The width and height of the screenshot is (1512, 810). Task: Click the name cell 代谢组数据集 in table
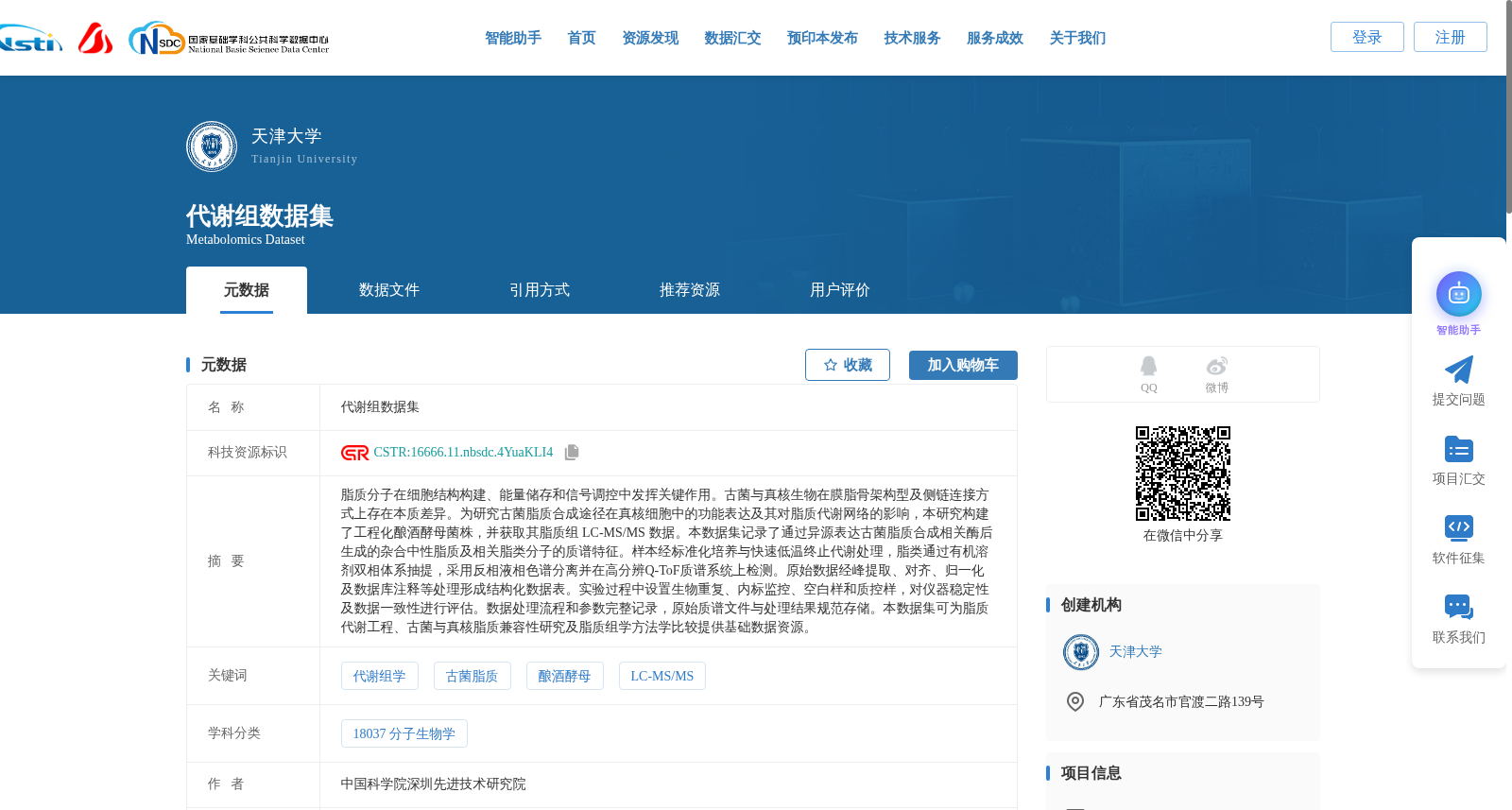tap(380, 407)
